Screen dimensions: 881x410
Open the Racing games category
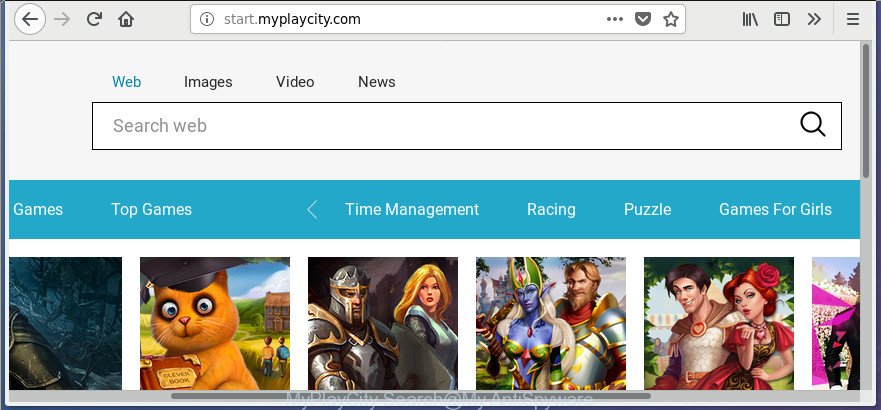(551, 209)
